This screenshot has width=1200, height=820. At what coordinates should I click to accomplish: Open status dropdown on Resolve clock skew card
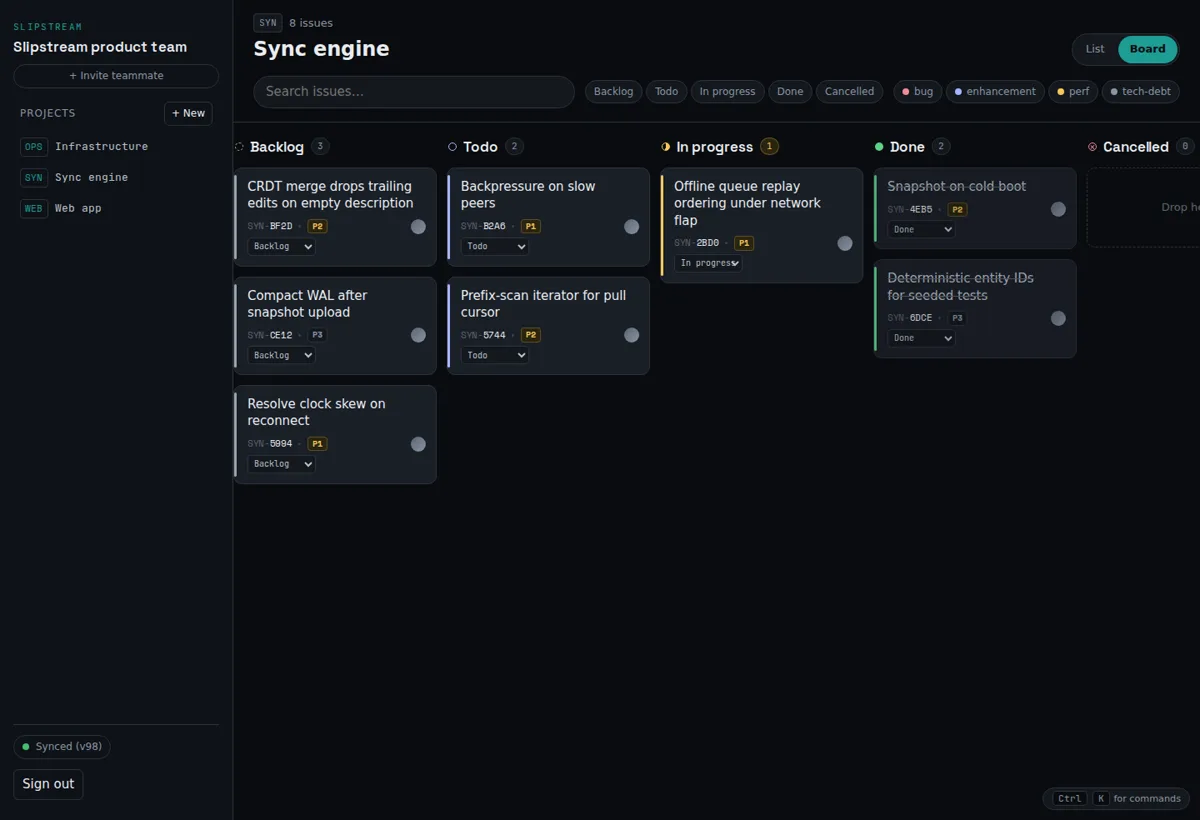click(x=281, y=464)
